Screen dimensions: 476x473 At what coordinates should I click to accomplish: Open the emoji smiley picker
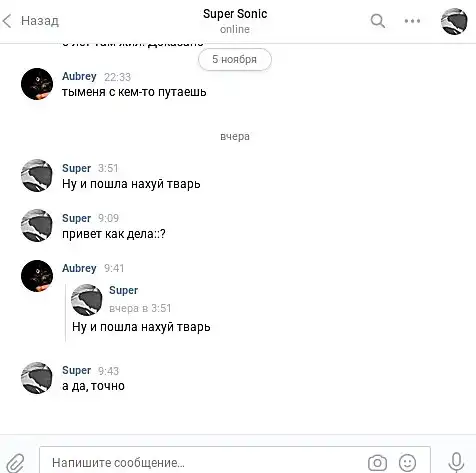coord(407,463)
